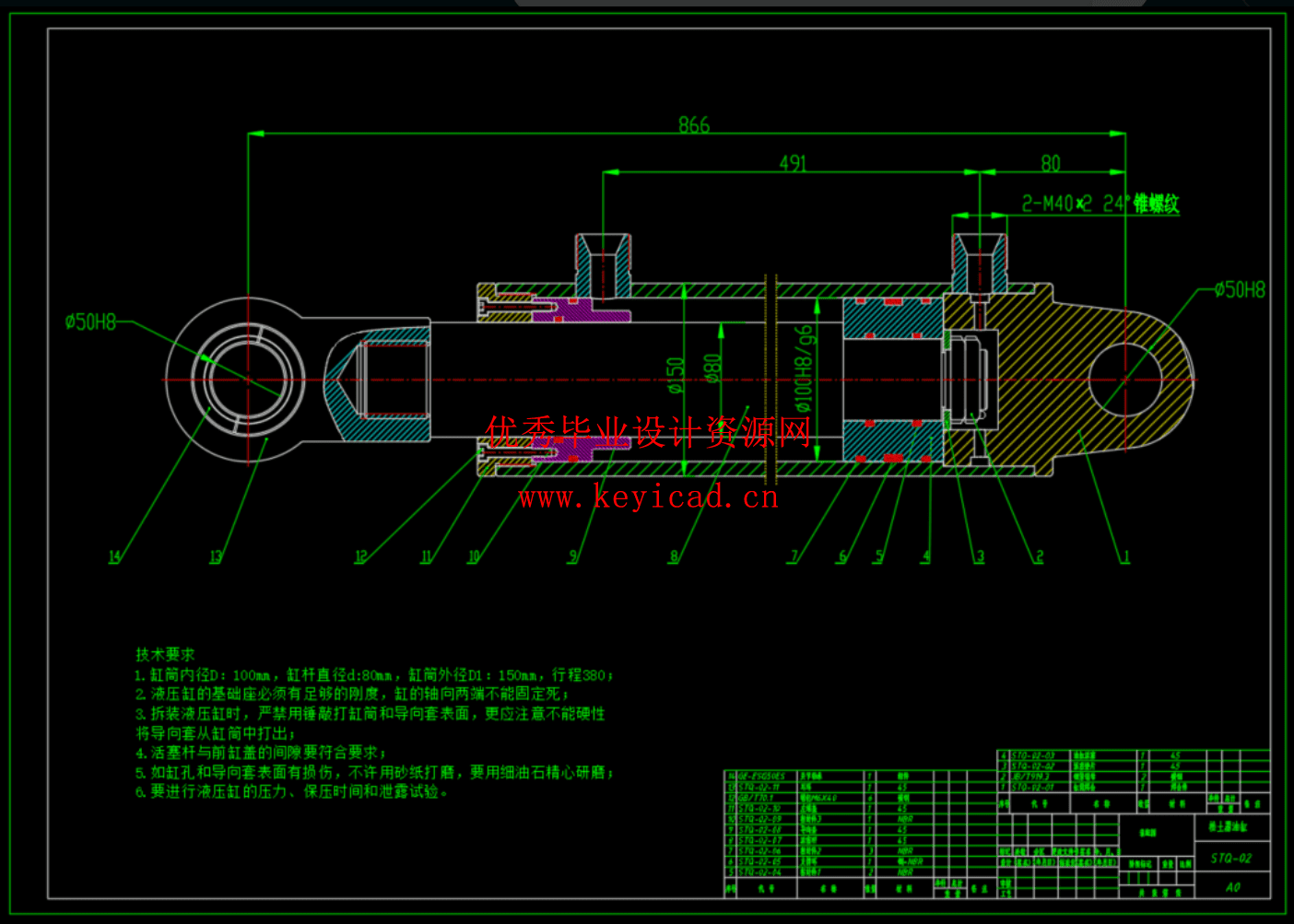Select the 866 overall length dimension
This screenshot has height=924, width=1294.
tap(693, 123)
